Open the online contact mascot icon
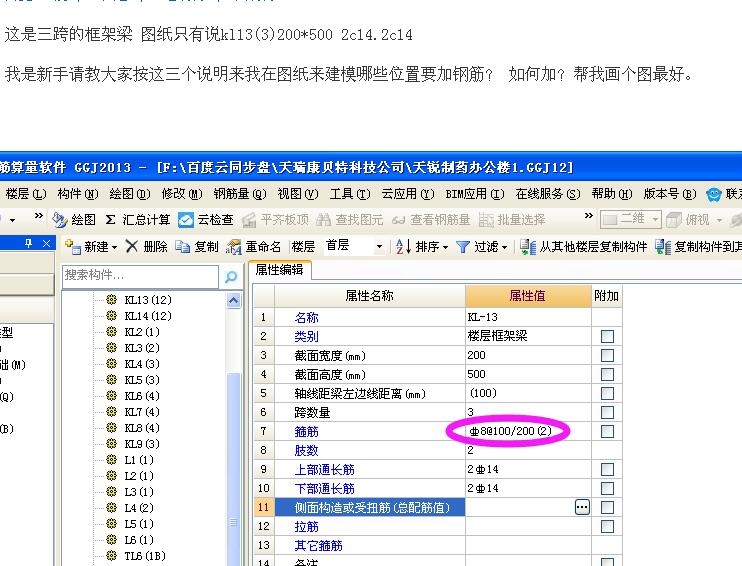Viewport: 742px width, 566px height. point(714,194)
